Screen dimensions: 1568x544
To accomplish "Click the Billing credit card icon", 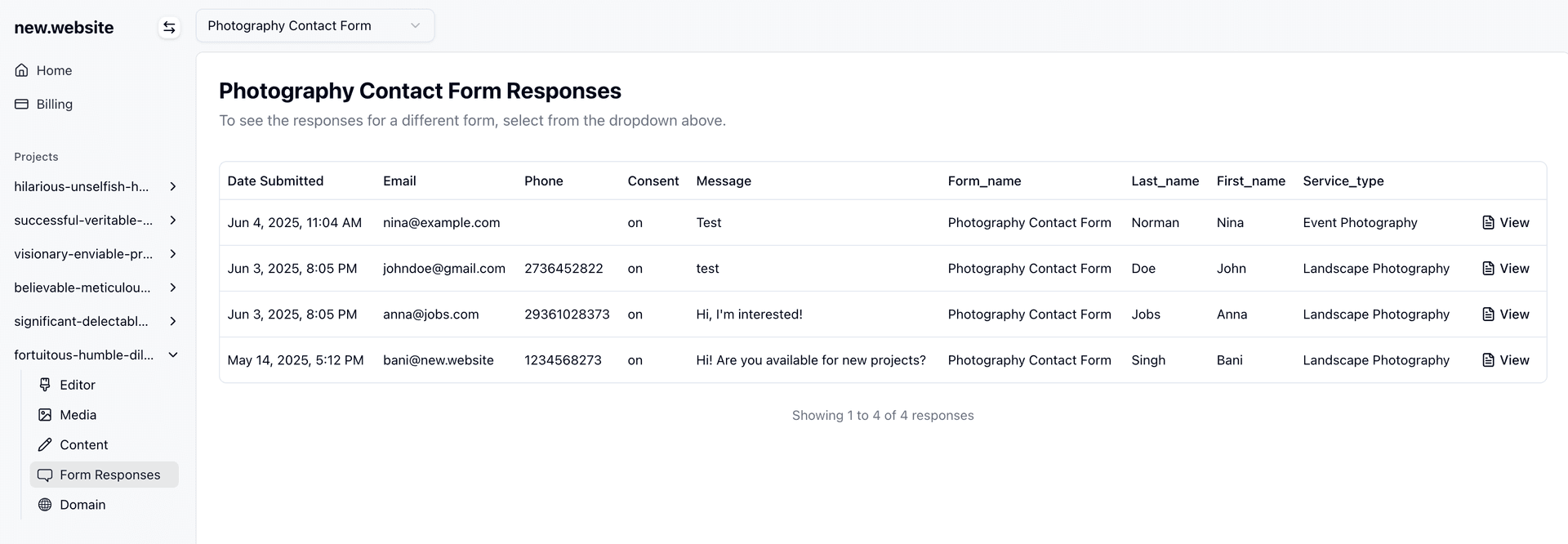I will pyautogui.click(x=22, y=104).
